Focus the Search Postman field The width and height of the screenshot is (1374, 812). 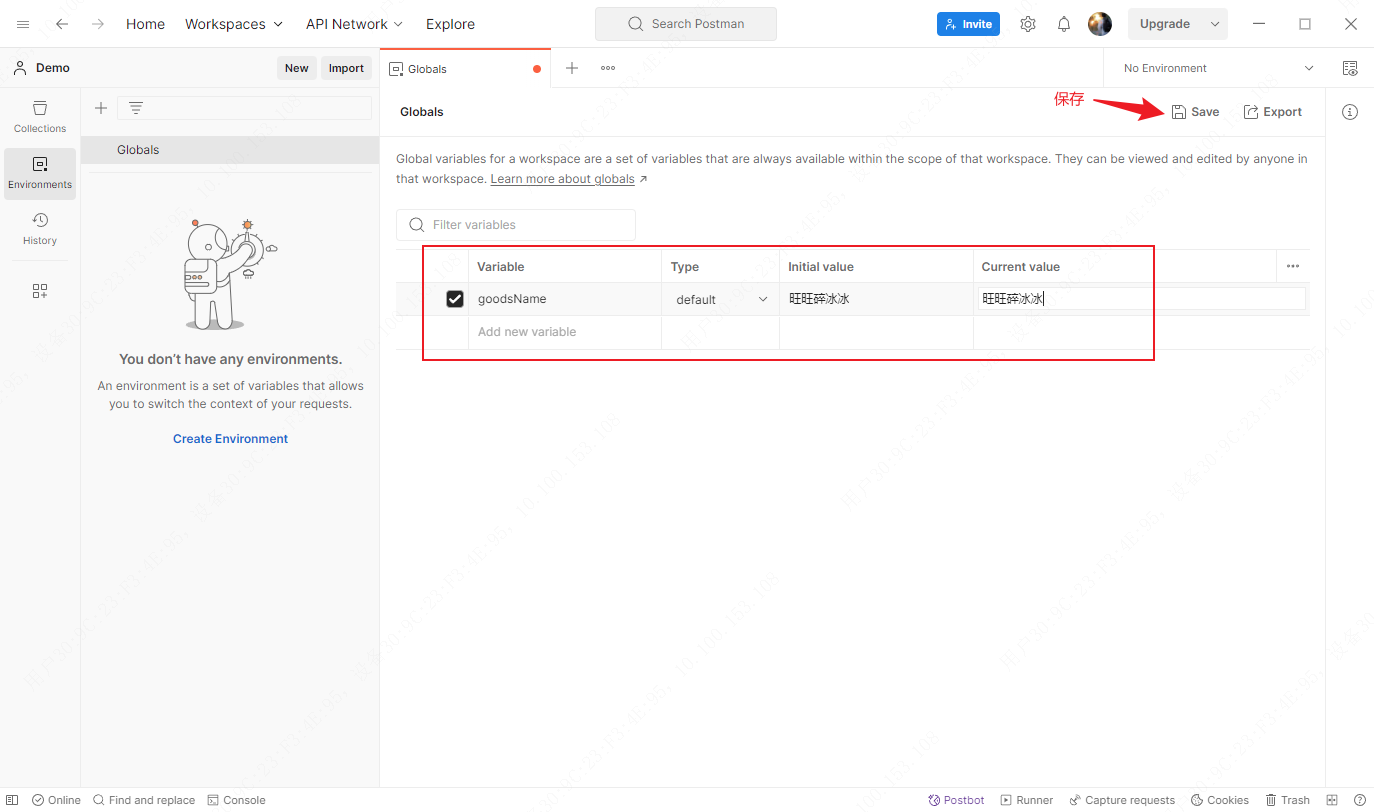[x=686, y=24]
